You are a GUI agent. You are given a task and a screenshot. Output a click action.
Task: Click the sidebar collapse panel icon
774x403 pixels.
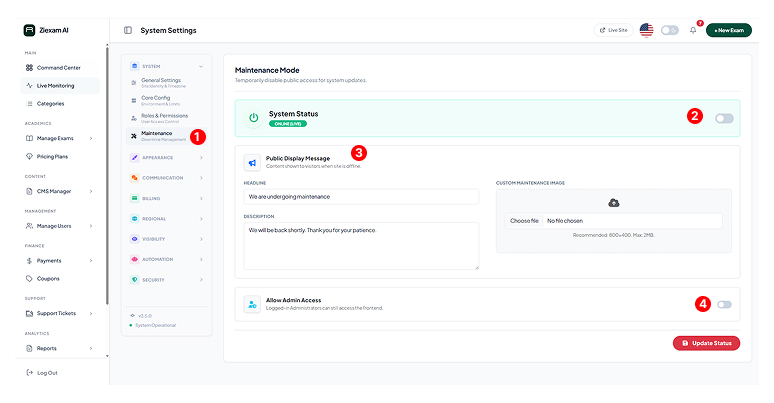click(128, 30)
